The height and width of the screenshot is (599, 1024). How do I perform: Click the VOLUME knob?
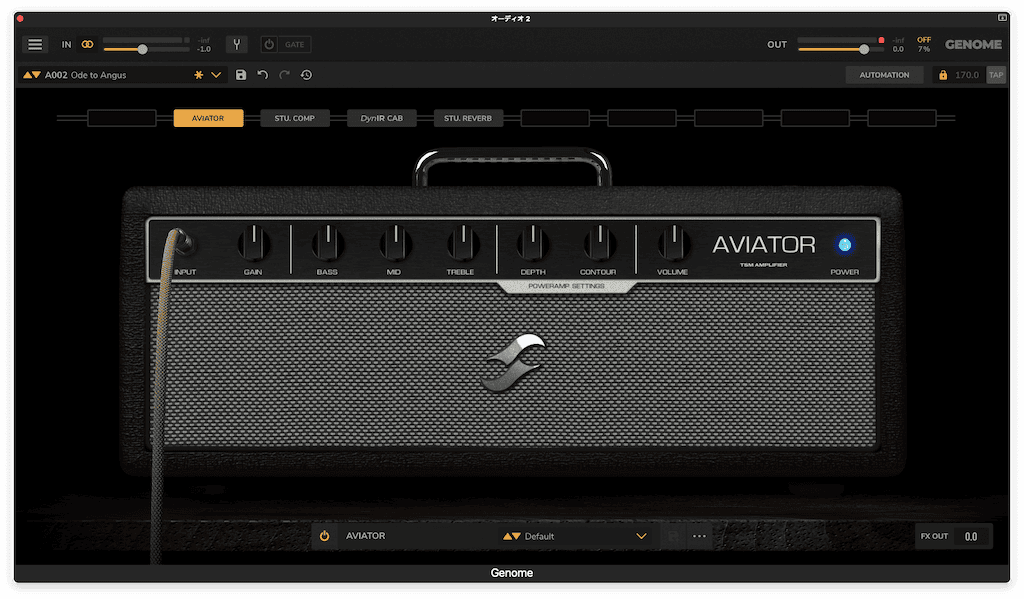(x=673, y=243)
